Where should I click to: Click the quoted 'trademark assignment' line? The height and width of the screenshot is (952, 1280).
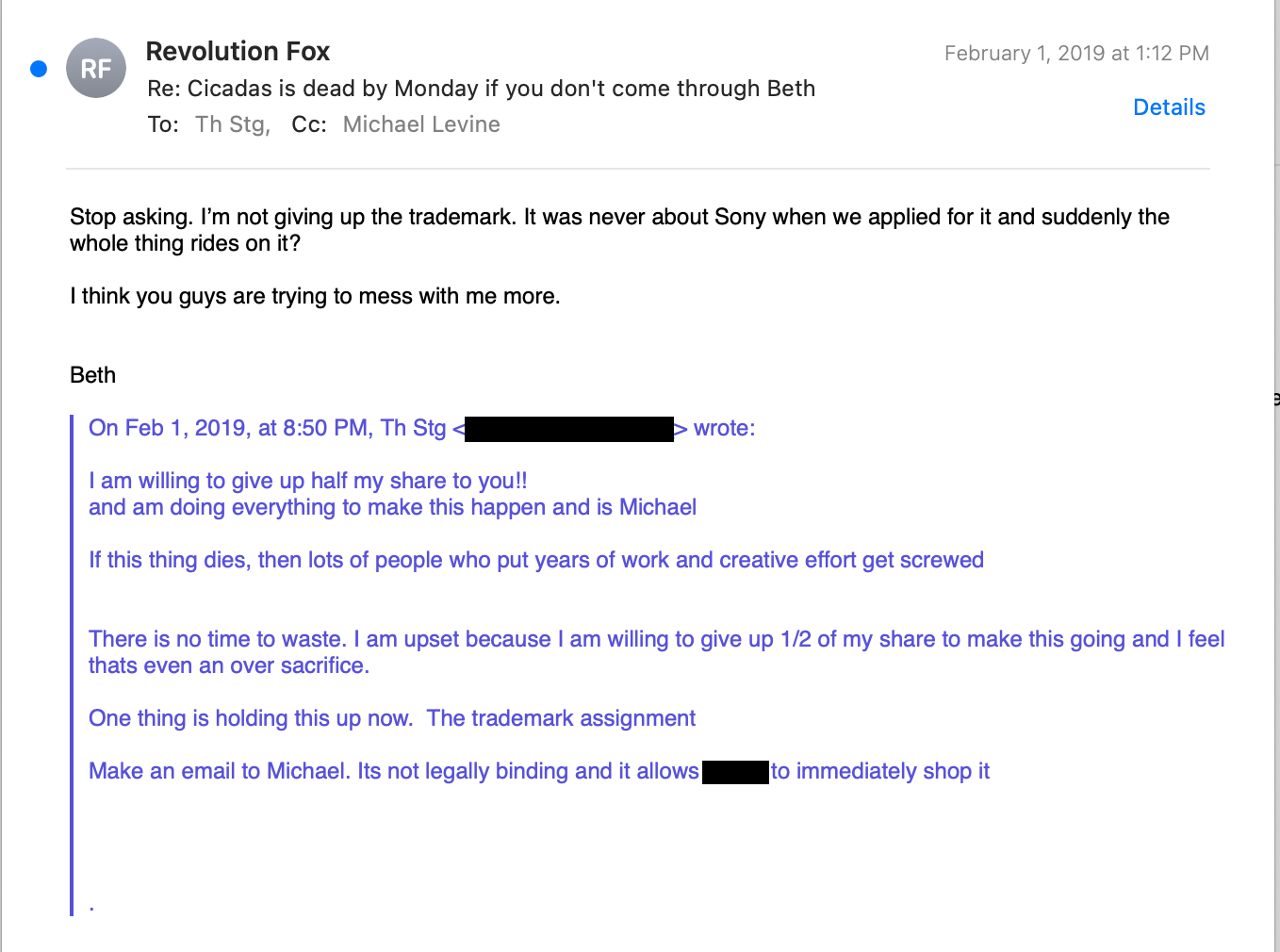pos(392,718)
